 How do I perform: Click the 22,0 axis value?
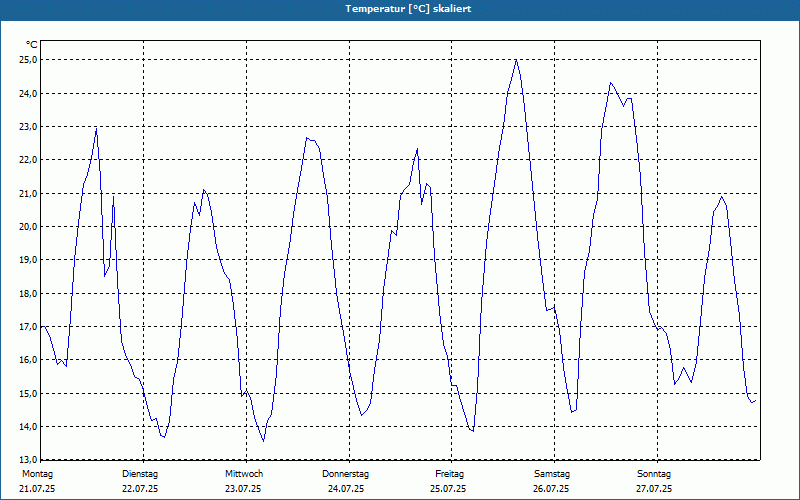tap(28, 160)
